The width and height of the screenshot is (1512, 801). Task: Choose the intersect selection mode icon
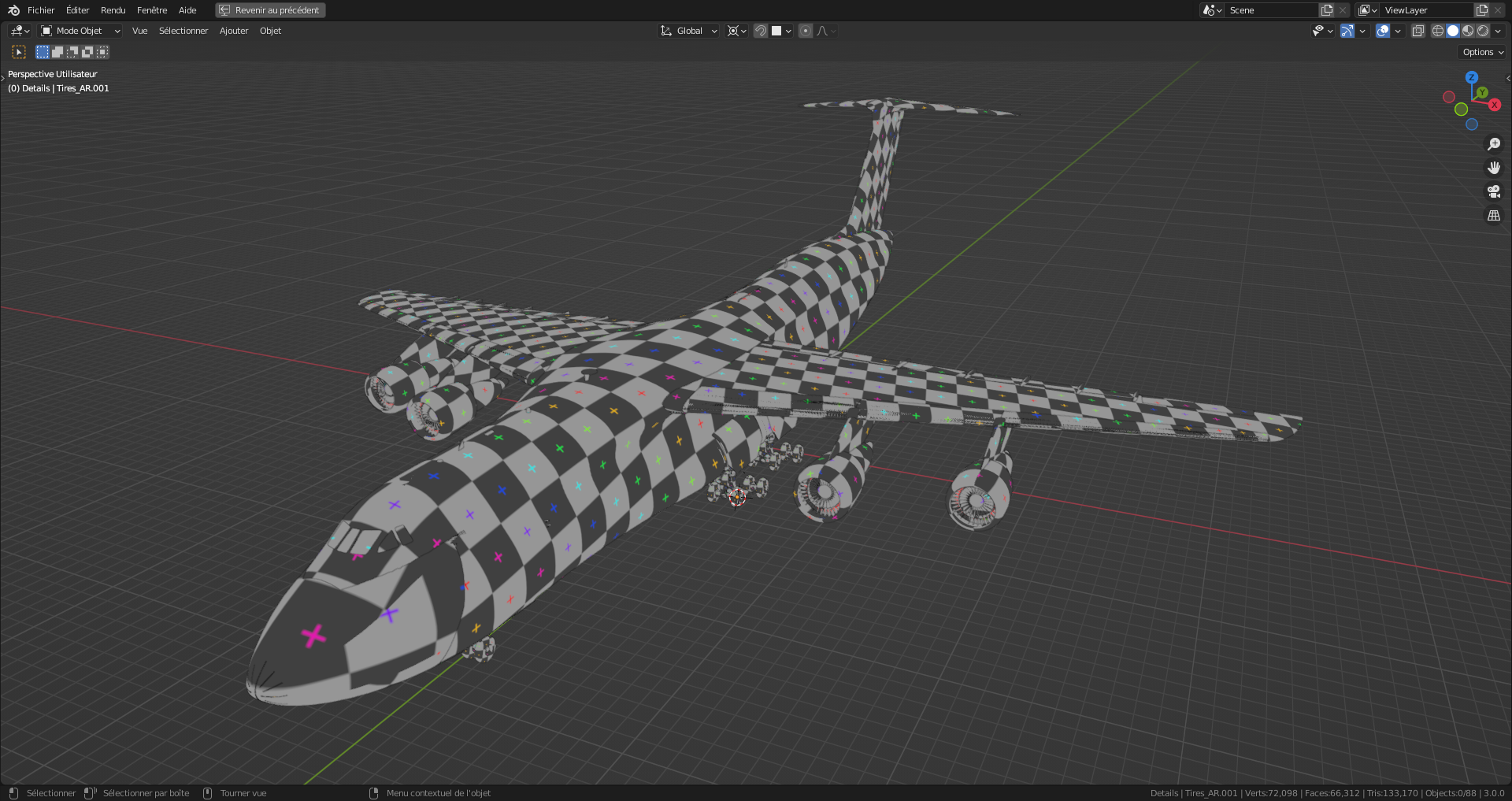(x=102, y=52)
